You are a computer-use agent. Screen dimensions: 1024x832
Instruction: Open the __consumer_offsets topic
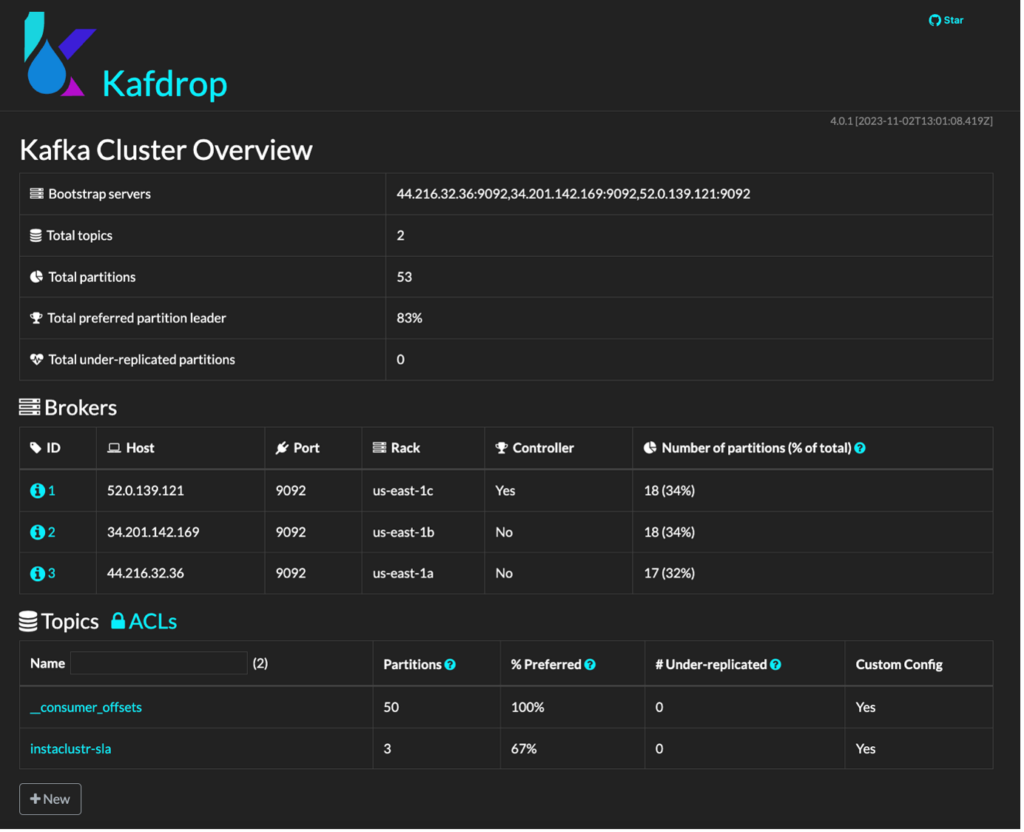86,707
